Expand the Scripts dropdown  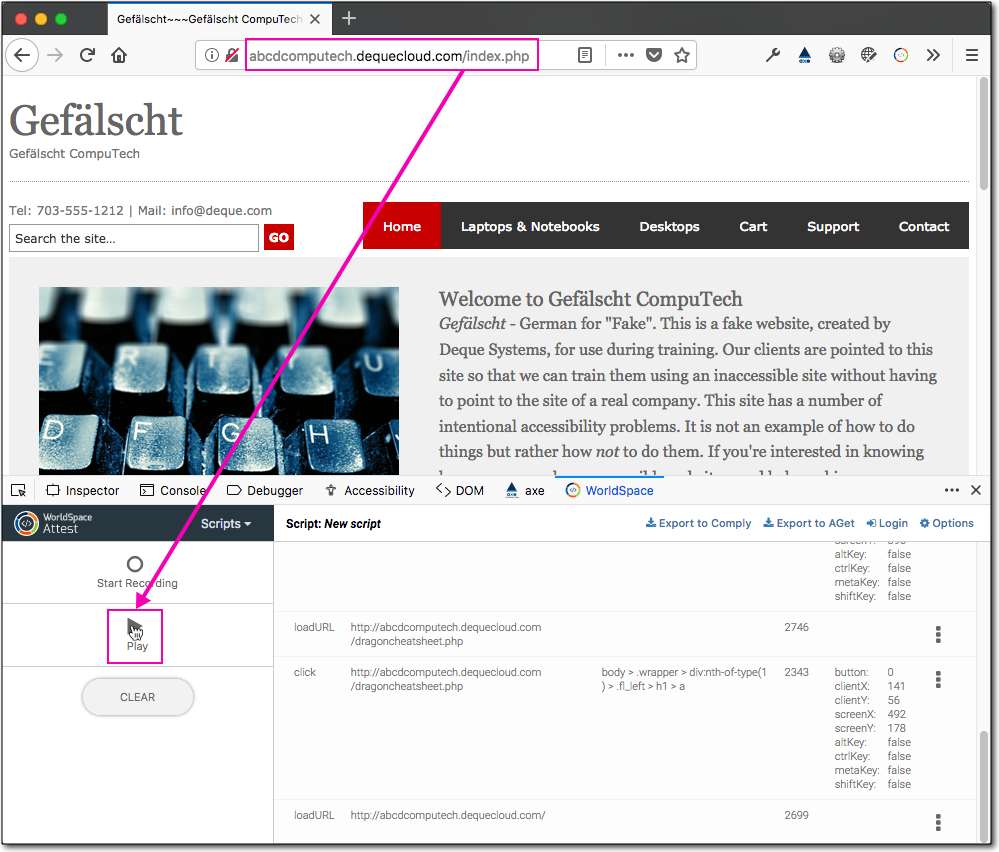click(x=226, y=523)
